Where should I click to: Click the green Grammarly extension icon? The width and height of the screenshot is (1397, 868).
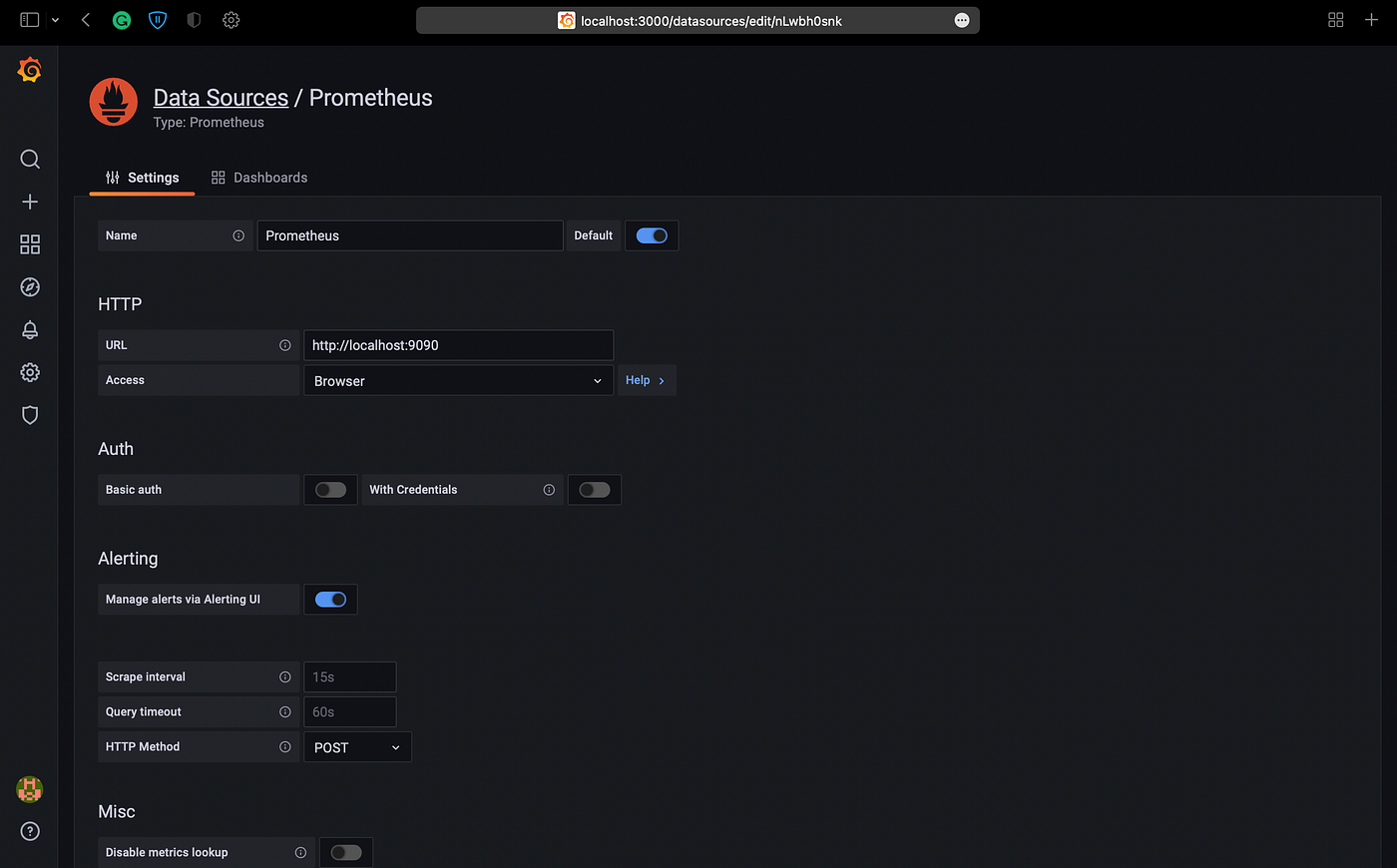[122, 20]
